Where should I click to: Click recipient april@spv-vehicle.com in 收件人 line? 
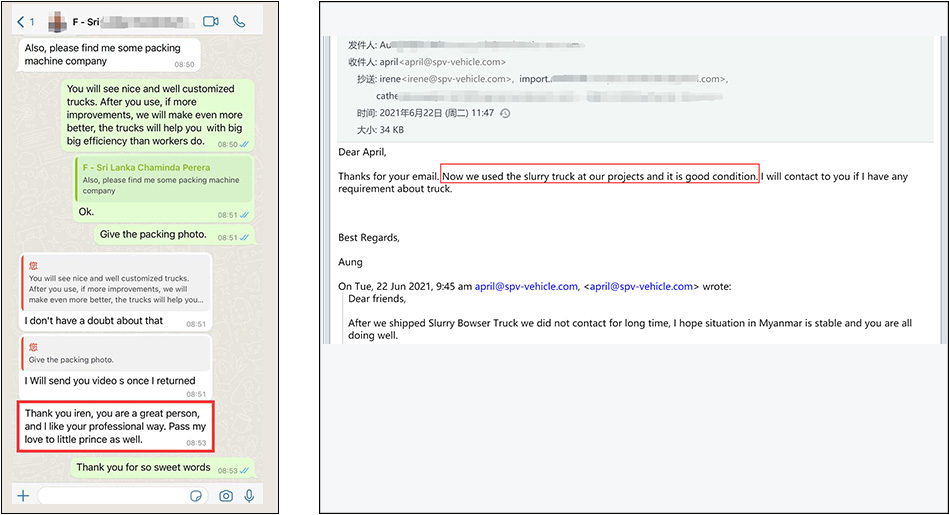442,62
